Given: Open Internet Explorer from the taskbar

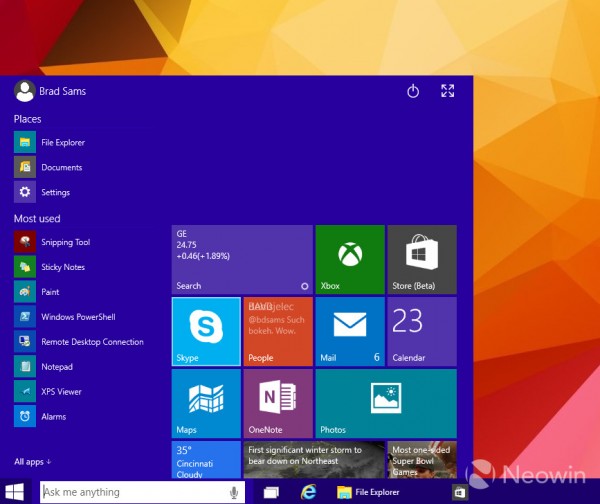Looking at the screenshot, I should point(308,492).
